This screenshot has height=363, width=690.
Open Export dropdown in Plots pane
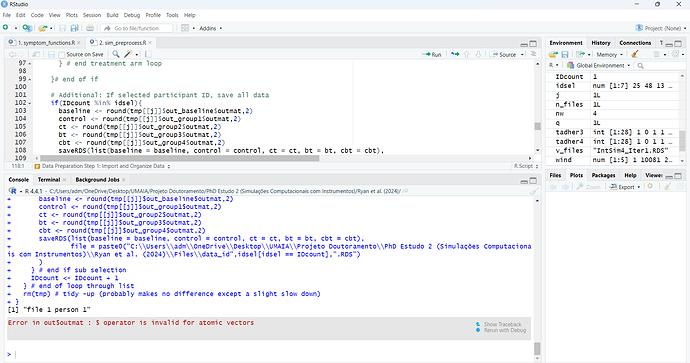click(x=625, y=187)
